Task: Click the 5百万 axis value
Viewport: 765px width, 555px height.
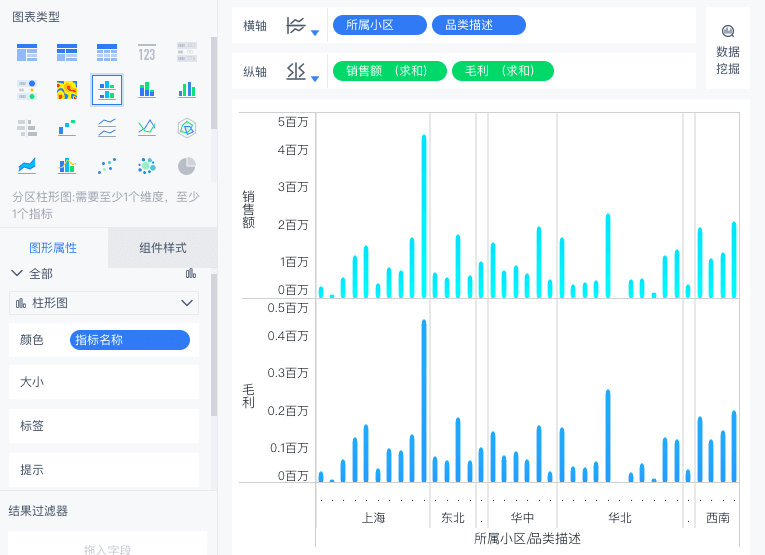Action: 293,122
